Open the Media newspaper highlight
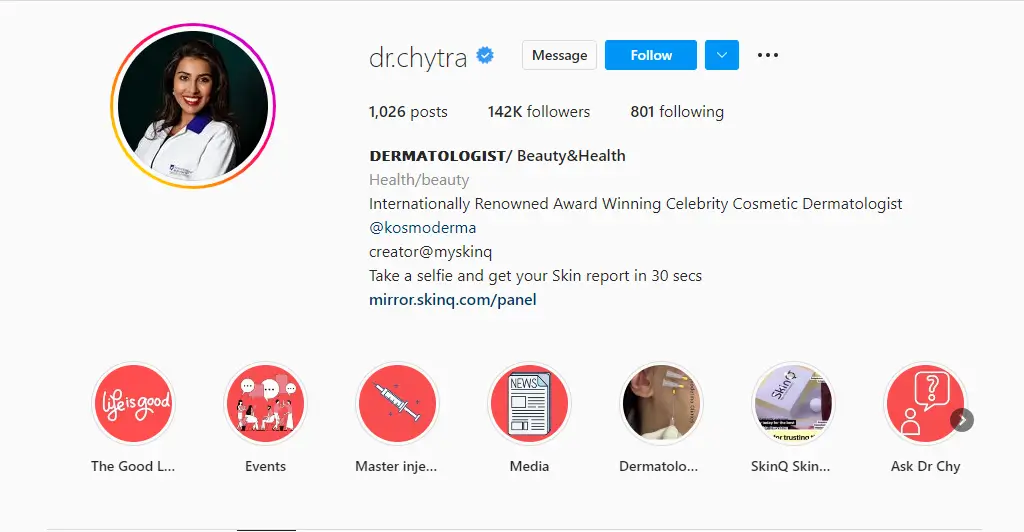This screenshot has width=1024, height=532. click(x=530, y=404)
